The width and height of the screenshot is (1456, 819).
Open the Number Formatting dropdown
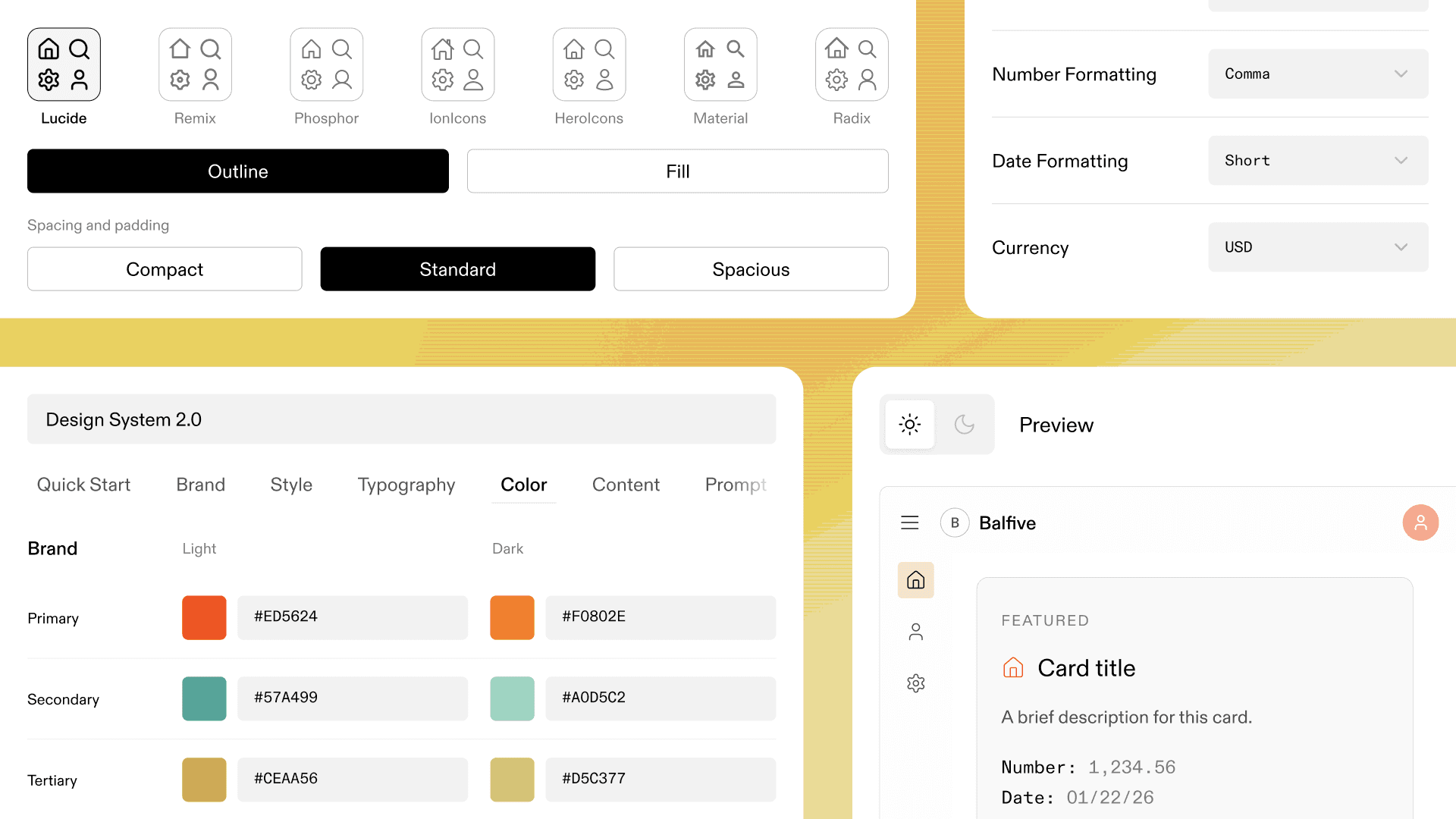(x=1317, y=73)
